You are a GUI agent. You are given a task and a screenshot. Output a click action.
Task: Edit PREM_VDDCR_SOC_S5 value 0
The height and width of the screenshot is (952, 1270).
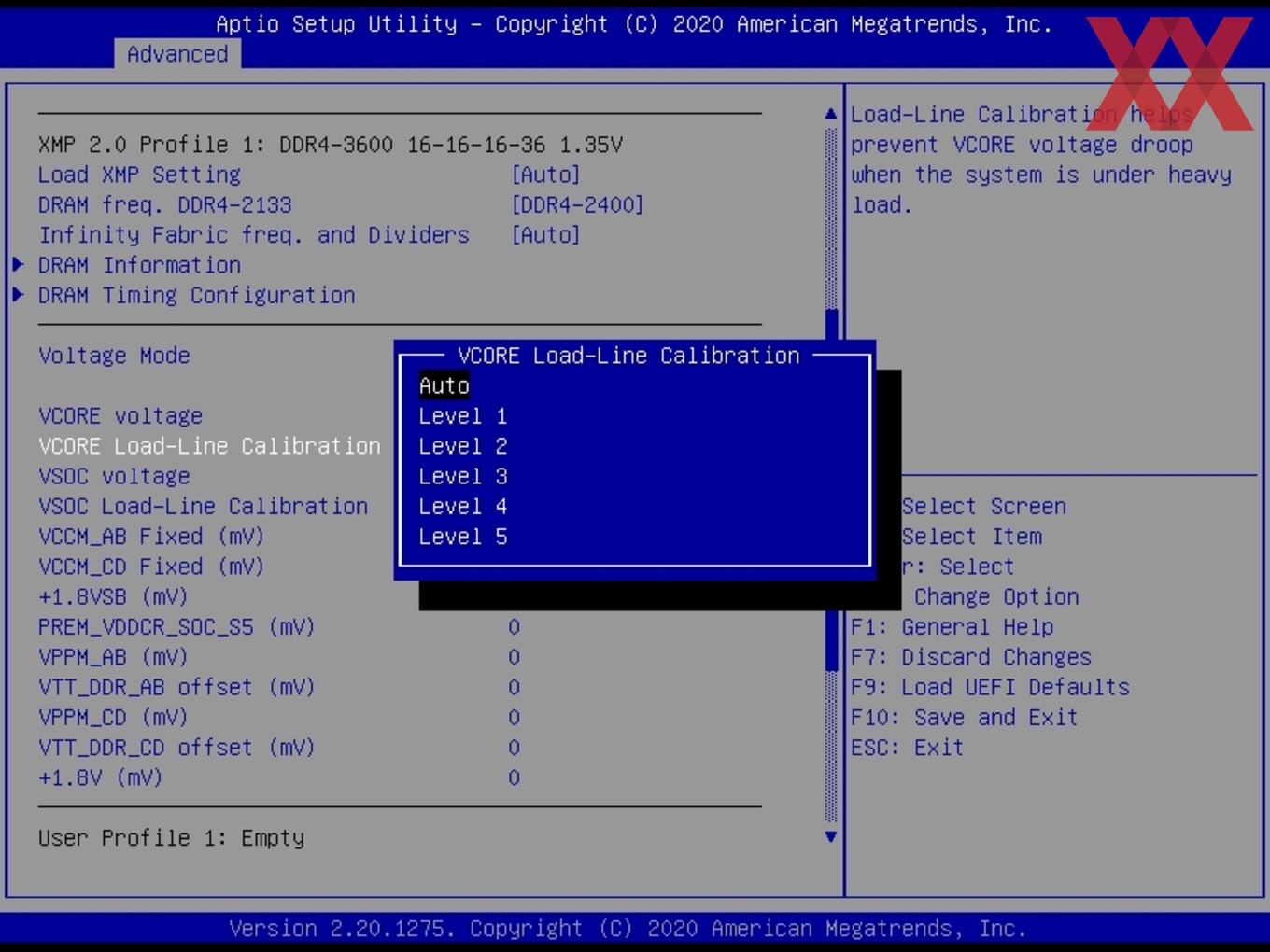click(x=514, y=627)
